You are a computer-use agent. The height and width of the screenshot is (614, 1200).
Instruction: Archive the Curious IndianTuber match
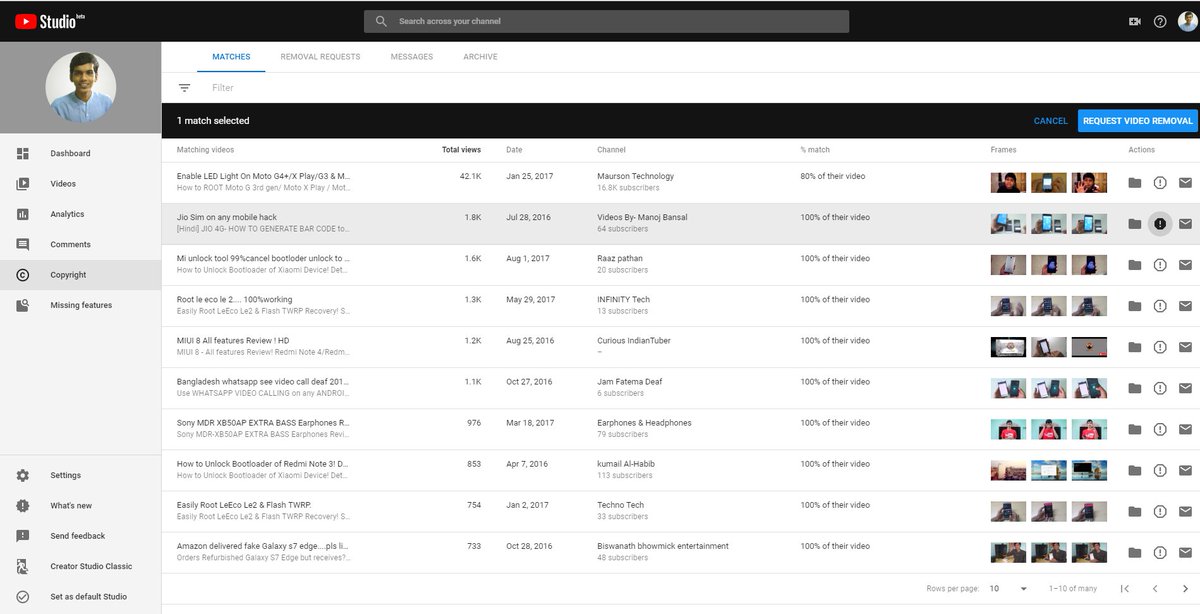coord(1134,347)
